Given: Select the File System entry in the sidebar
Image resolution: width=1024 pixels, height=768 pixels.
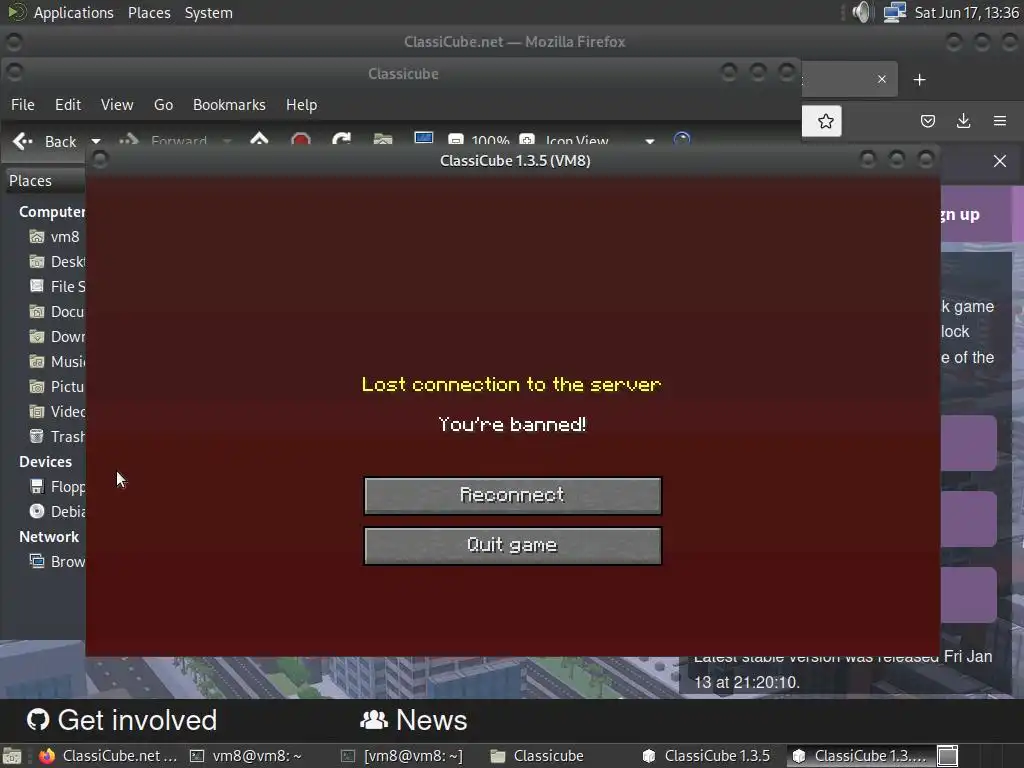Looking at the screenshot, I should [x=57, y=287].
